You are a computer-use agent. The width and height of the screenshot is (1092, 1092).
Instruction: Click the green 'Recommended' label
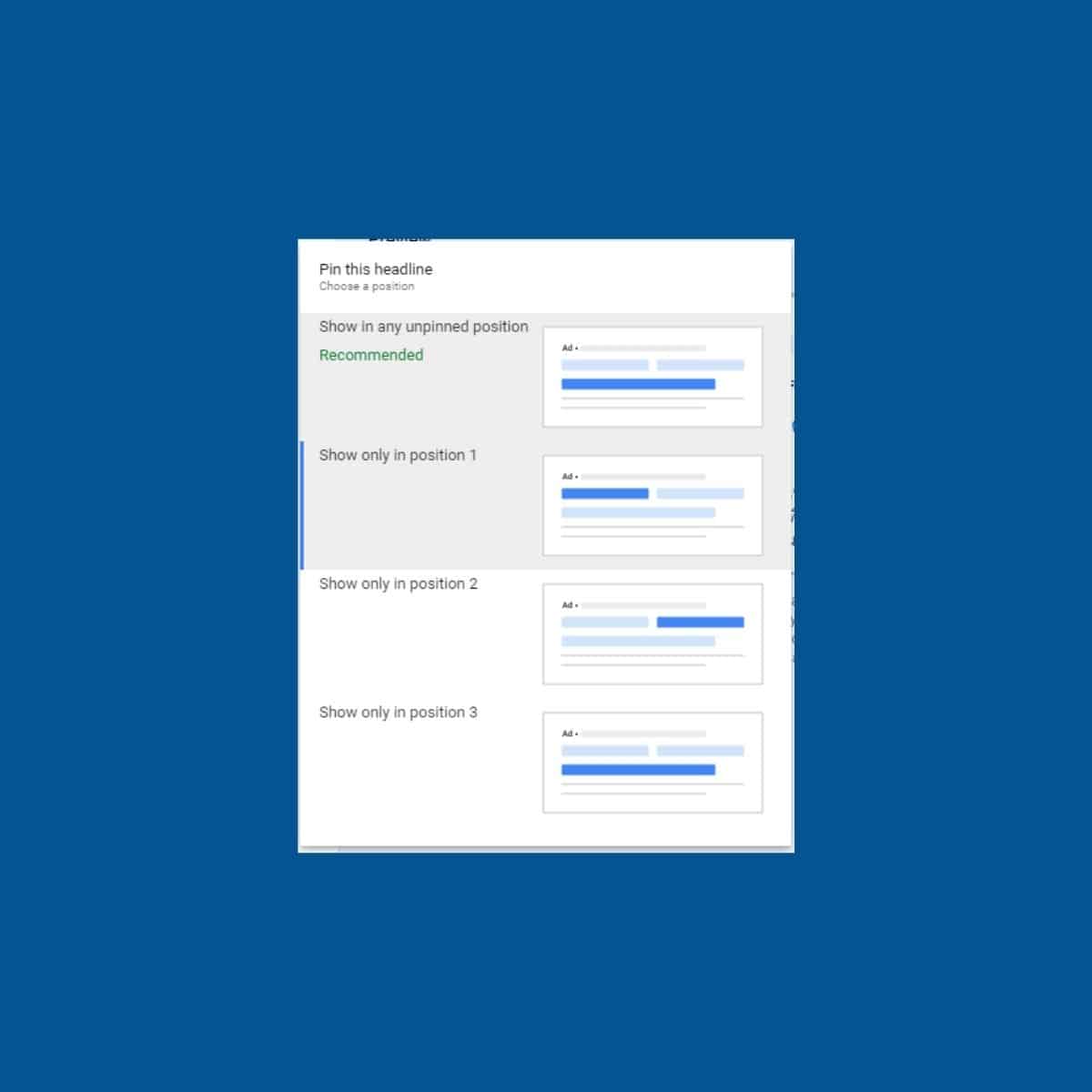(371, 355)
